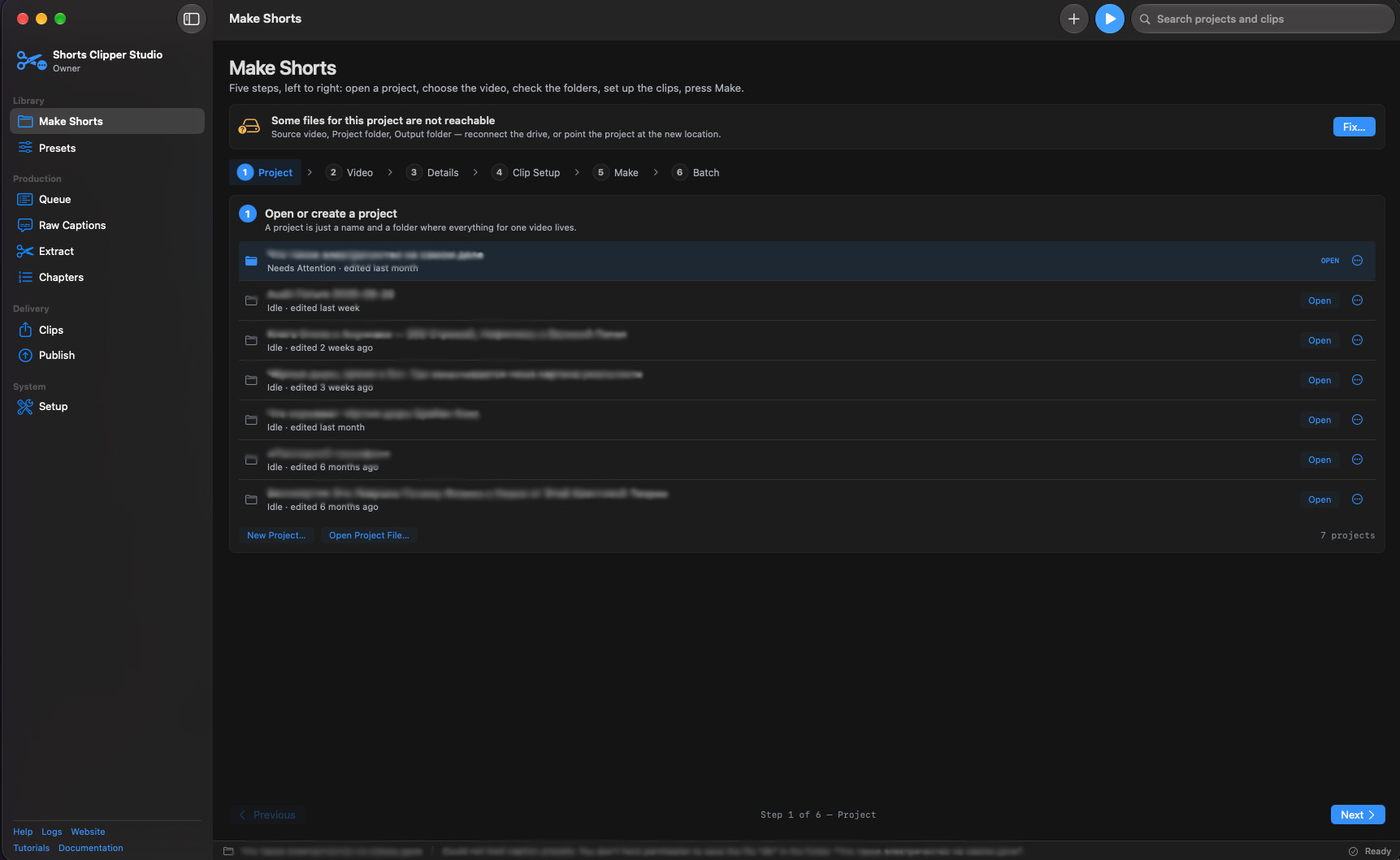Open the Tutorials link

[x=31, y=848]
